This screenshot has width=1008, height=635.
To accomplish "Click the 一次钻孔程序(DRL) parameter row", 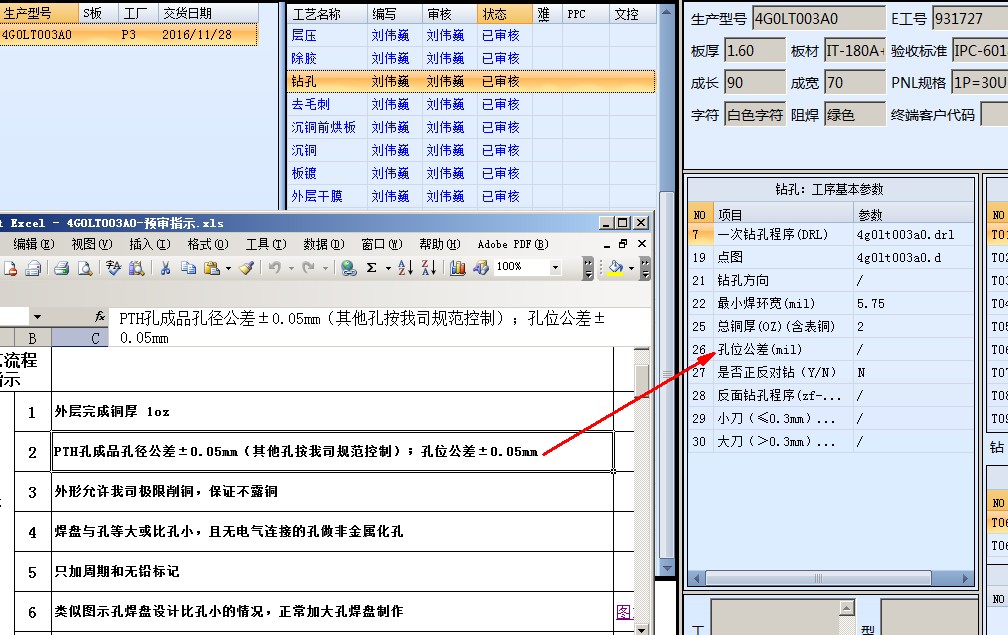I will (x=831, y=235).
